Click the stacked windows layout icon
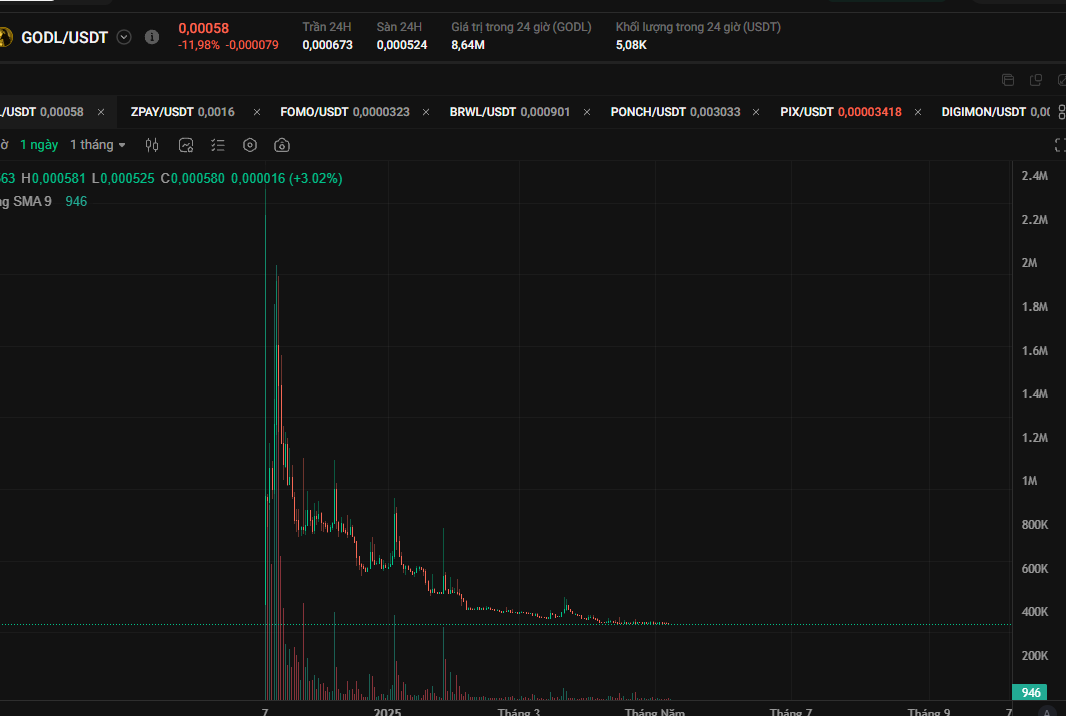1066x716 pixels. coord(1008,80)
